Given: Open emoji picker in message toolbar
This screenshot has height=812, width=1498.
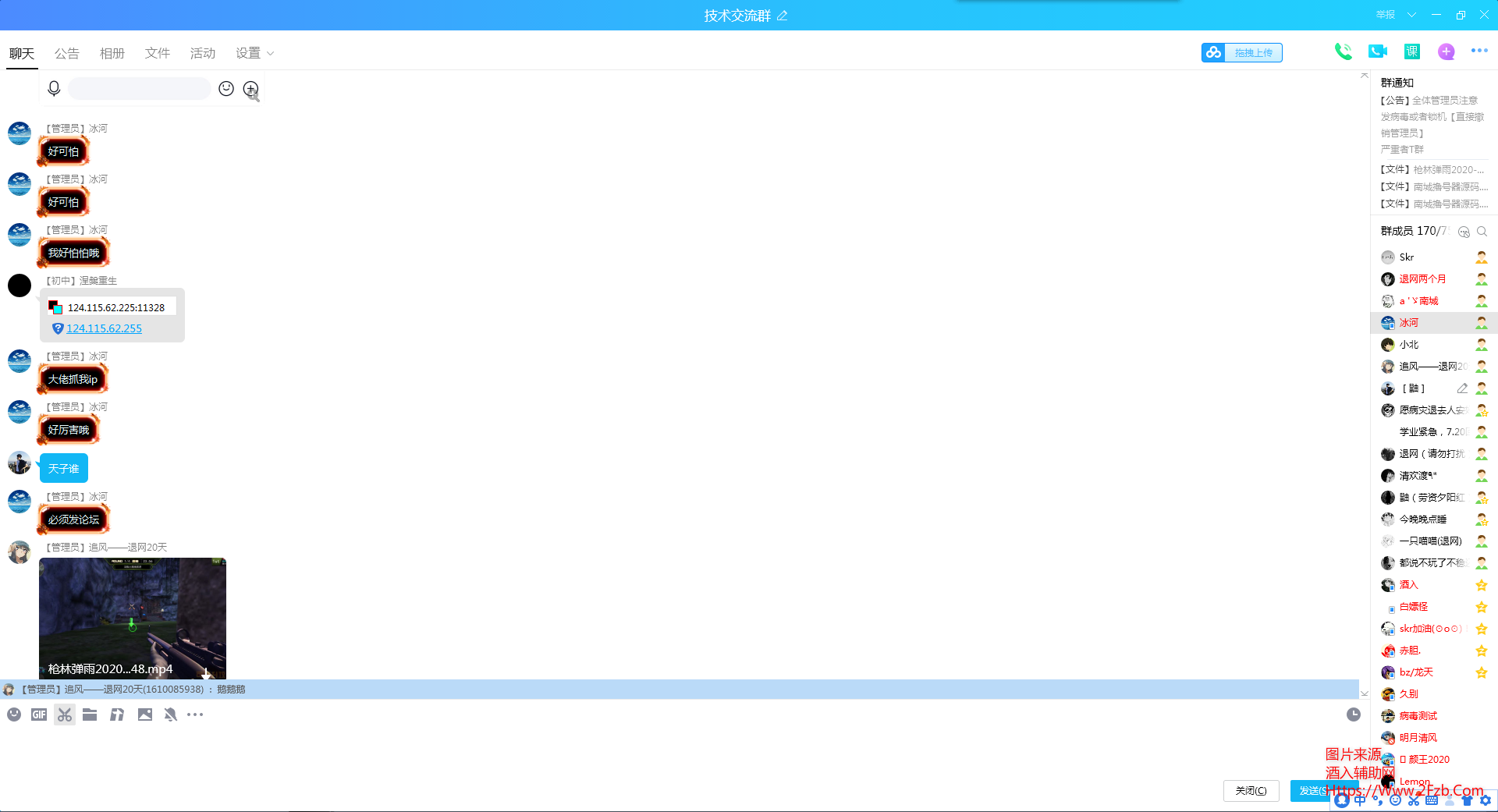Looking at the screenshot, I should click(x=14, y=714).
